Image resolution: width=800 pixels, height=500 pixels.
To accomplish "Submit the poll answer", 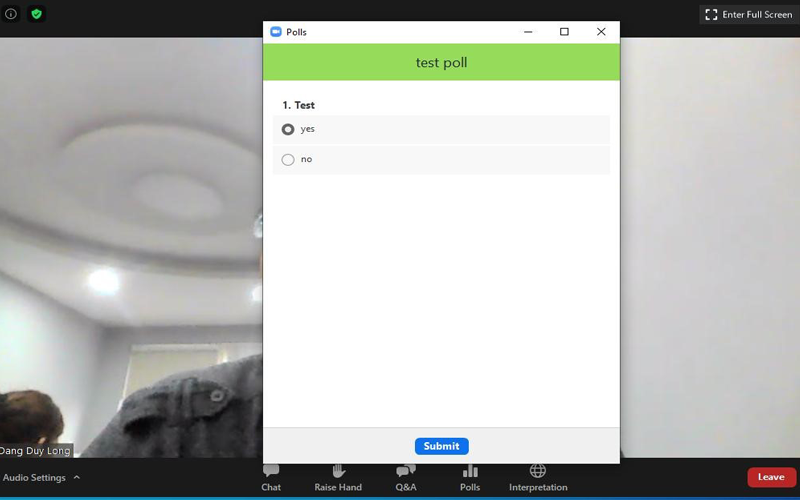I will point(441,446).
